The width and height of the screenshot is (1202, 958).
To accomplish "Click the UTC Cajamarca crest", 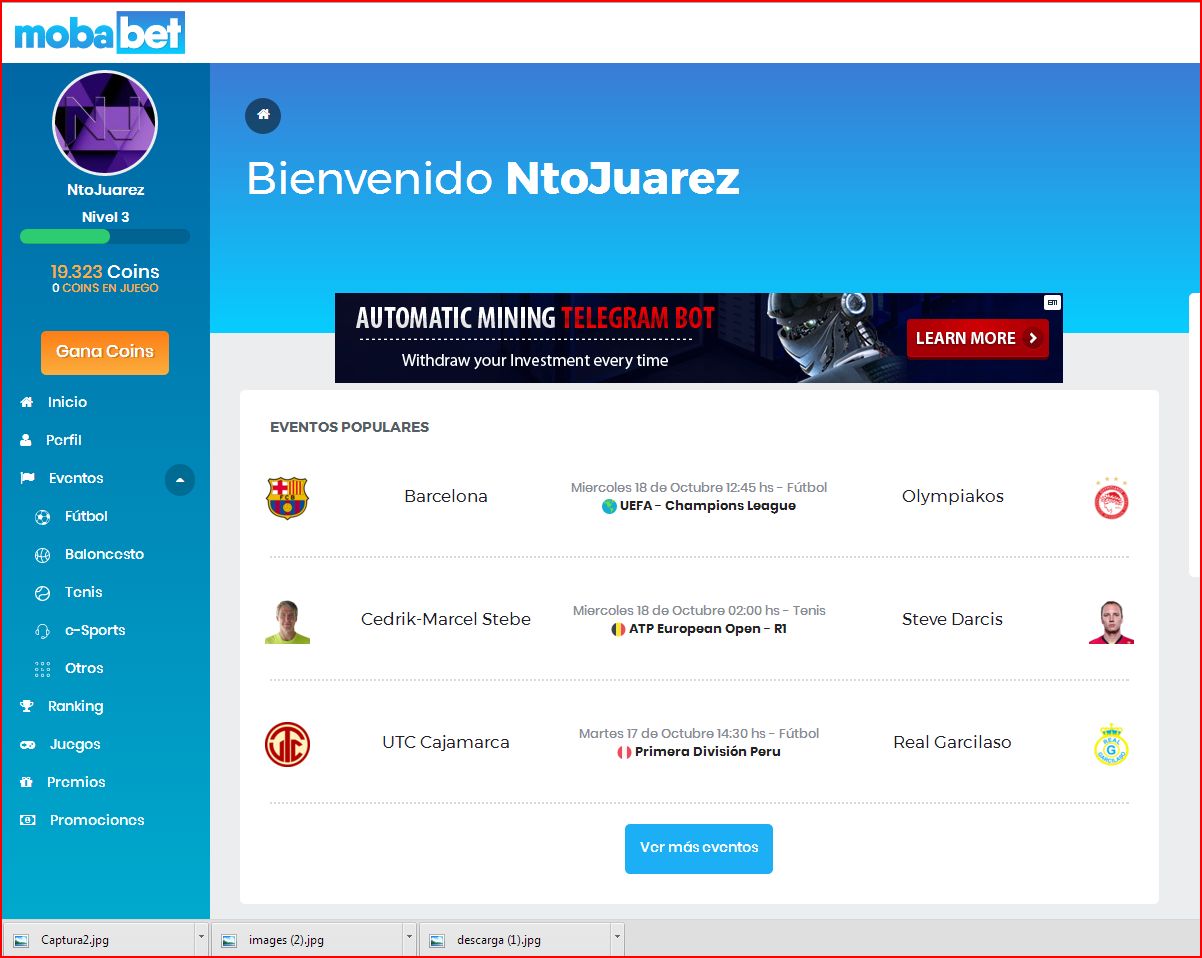I will pos(287,744).
